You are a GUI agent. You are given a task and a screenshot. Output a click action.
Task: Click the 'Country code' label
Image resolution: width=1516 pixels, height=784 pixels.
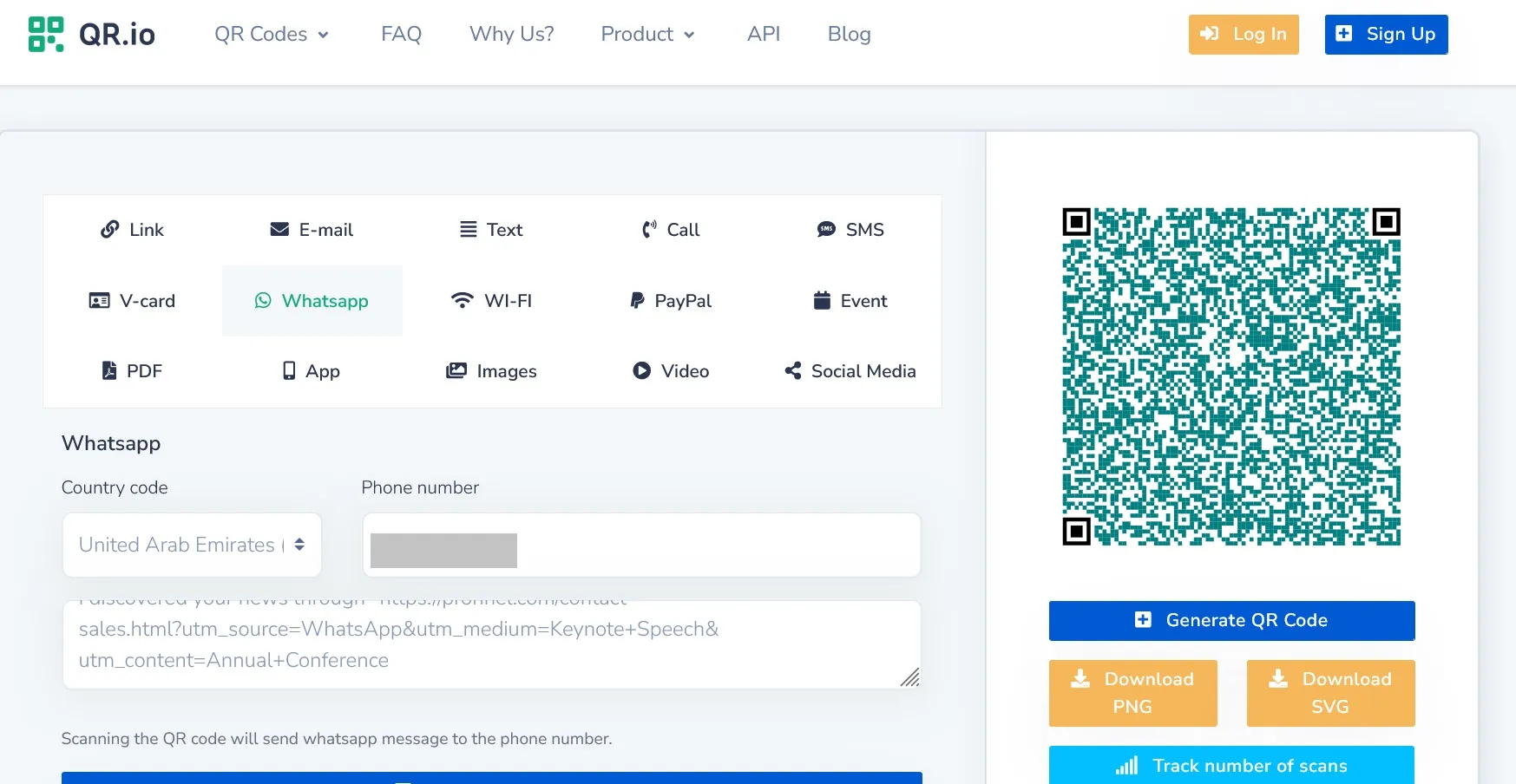115,487
